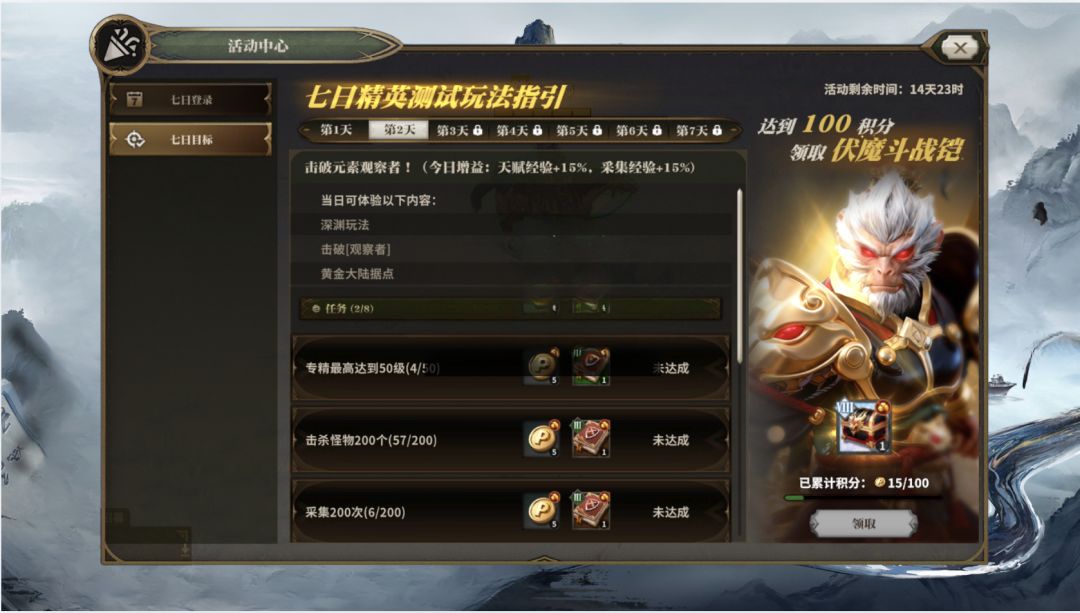Open the locked 第7天 tab

pos(698,129)
